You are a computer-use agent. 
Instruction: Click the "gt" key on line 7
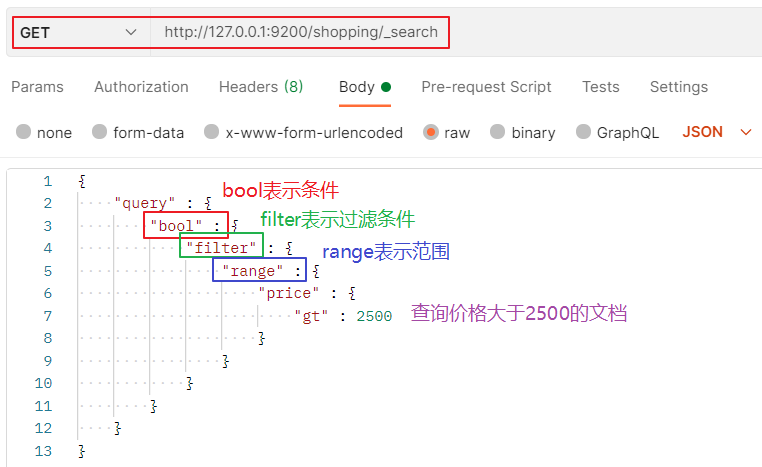(311, 316)
